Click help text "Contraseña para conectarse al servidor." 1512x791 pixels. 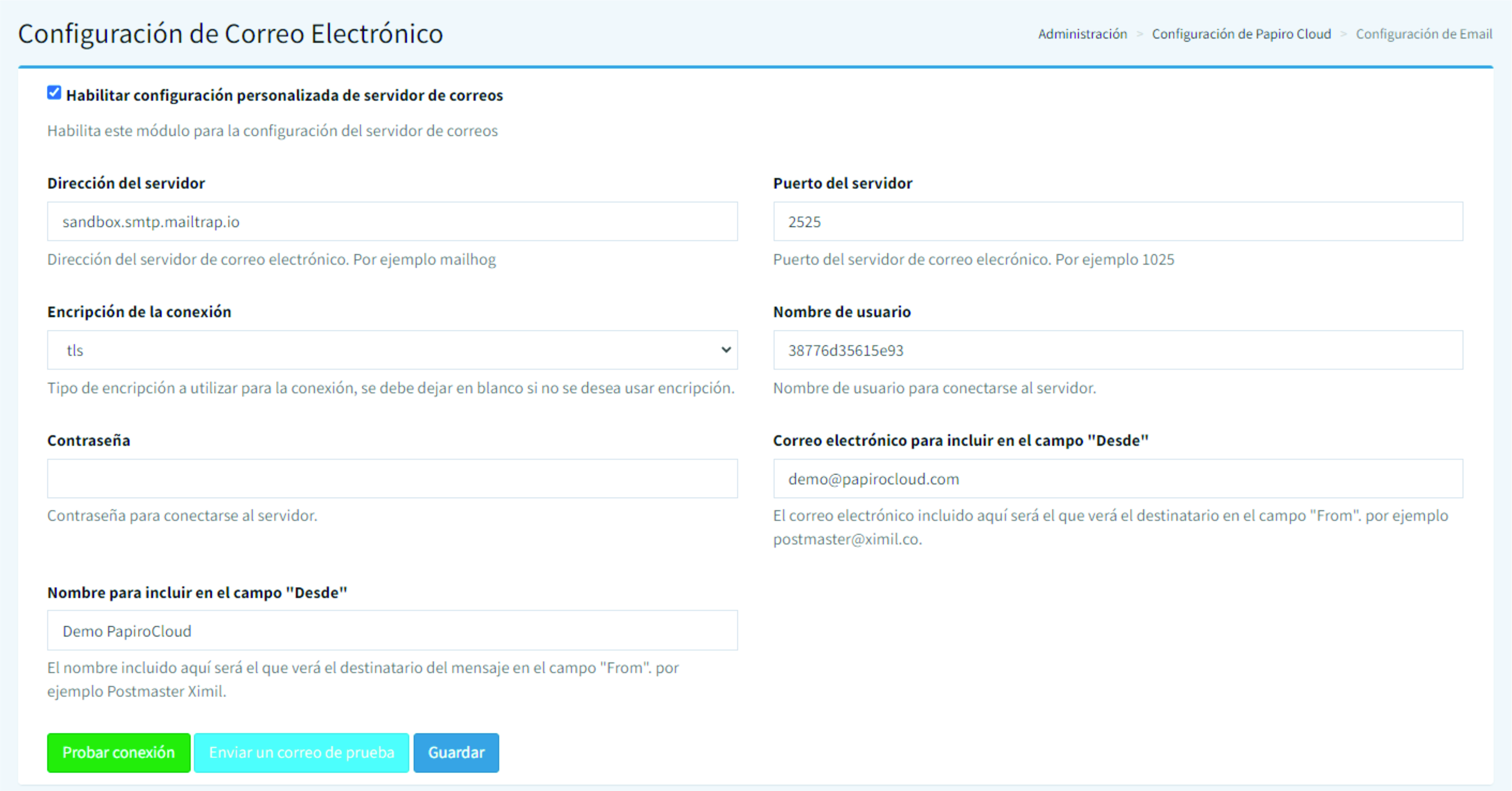click(x=182, y=516)
